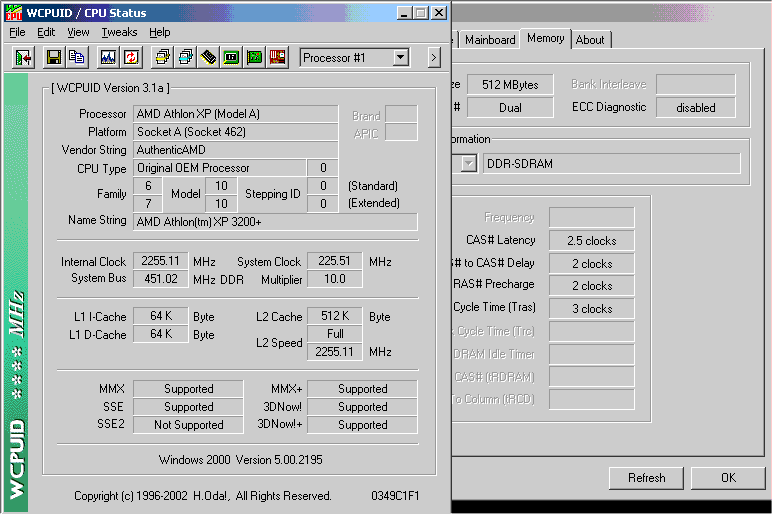Click the '512 MBytes' memory size field
772x514 pixels.
[510, 85]
